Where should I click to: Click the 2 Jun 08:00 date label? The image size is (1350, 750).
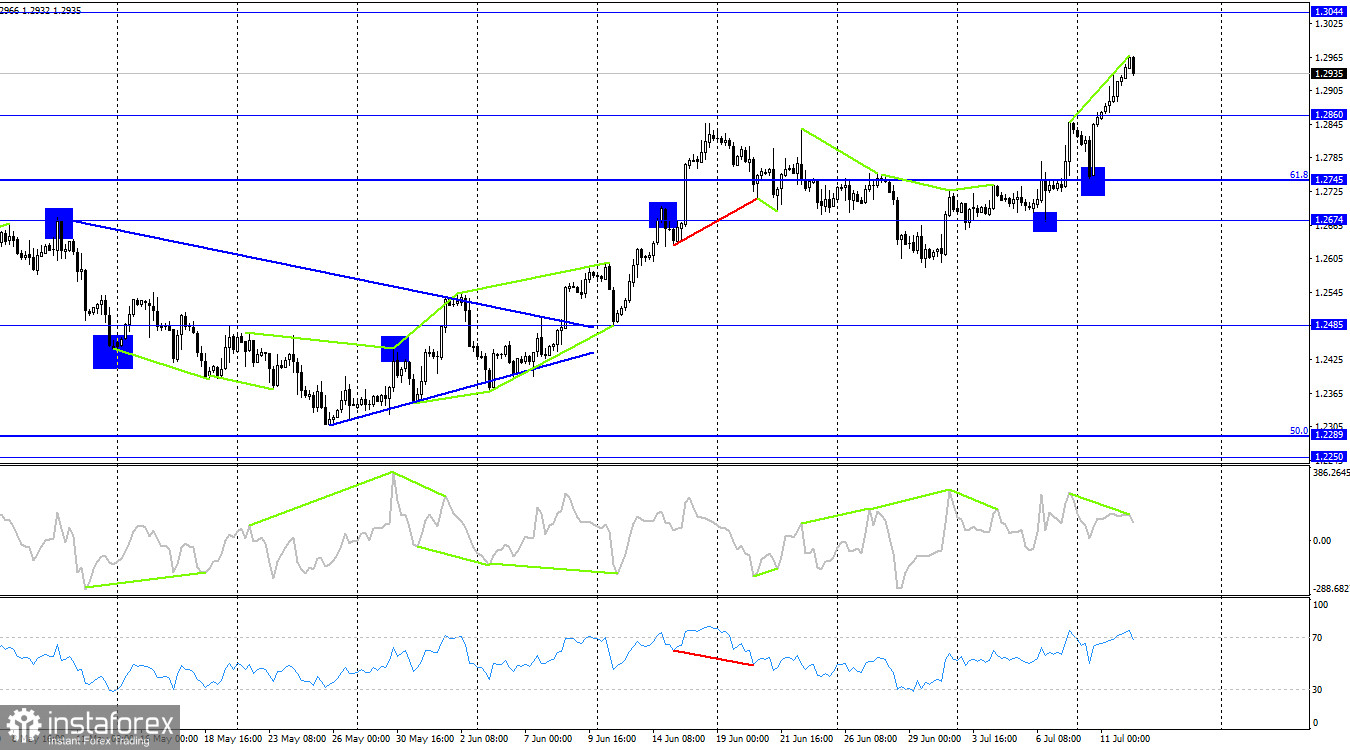[484, 741]
